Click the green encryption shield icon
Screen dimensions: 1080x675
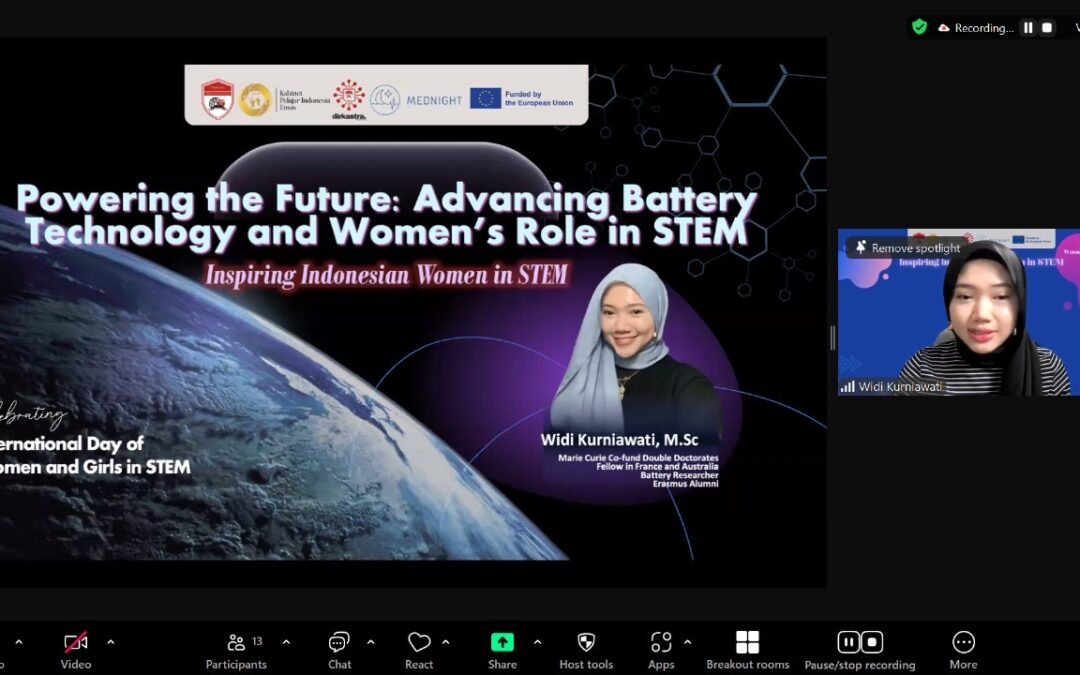tap(919, 27)
